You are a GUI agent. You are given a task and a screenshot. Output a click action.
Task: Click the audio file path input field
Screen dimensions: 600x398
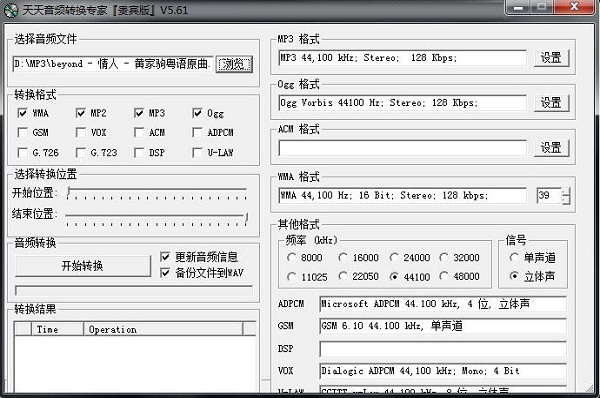point(113,64)
